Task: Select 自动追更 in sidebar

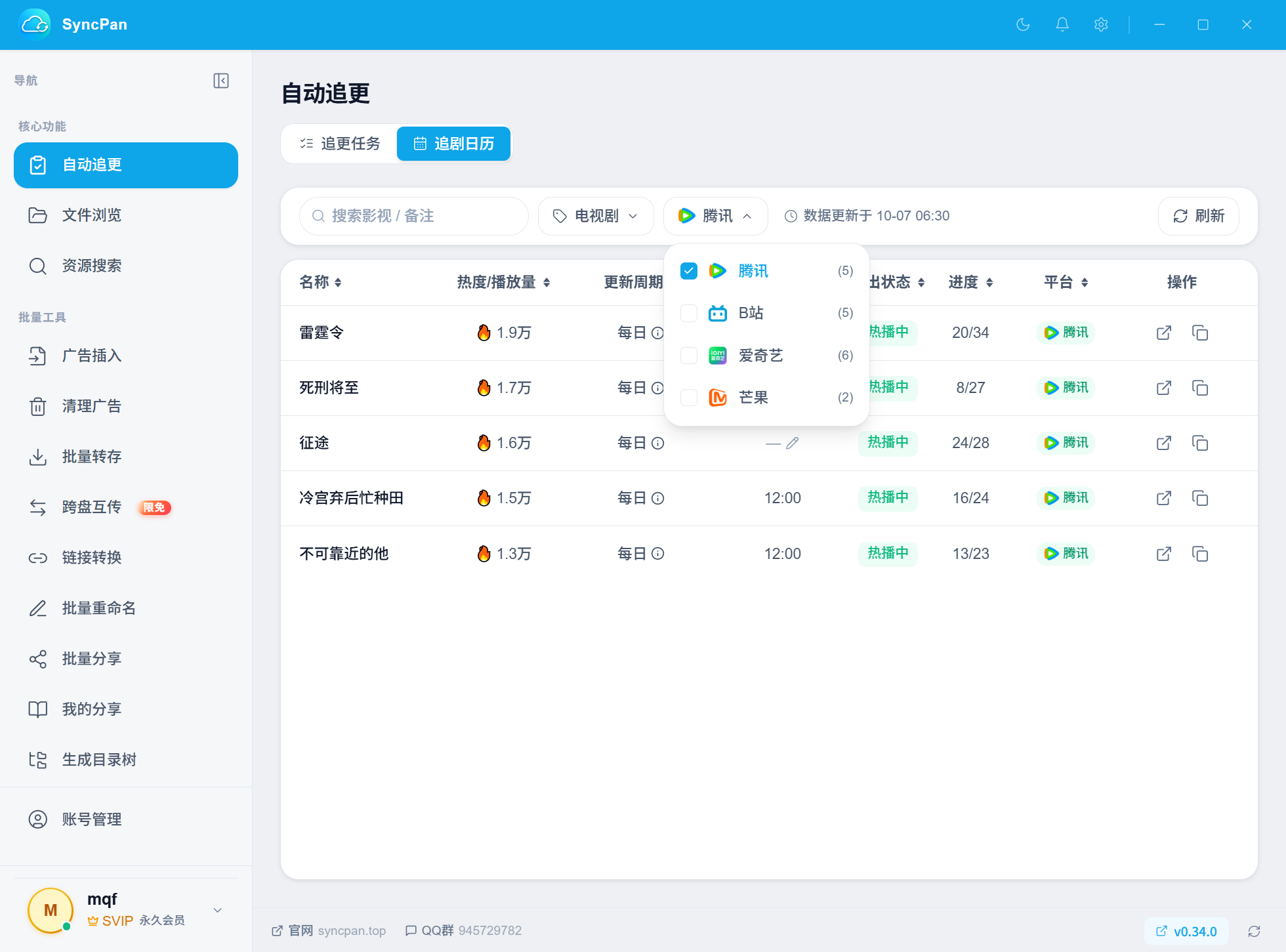Action: click(126, 165)
